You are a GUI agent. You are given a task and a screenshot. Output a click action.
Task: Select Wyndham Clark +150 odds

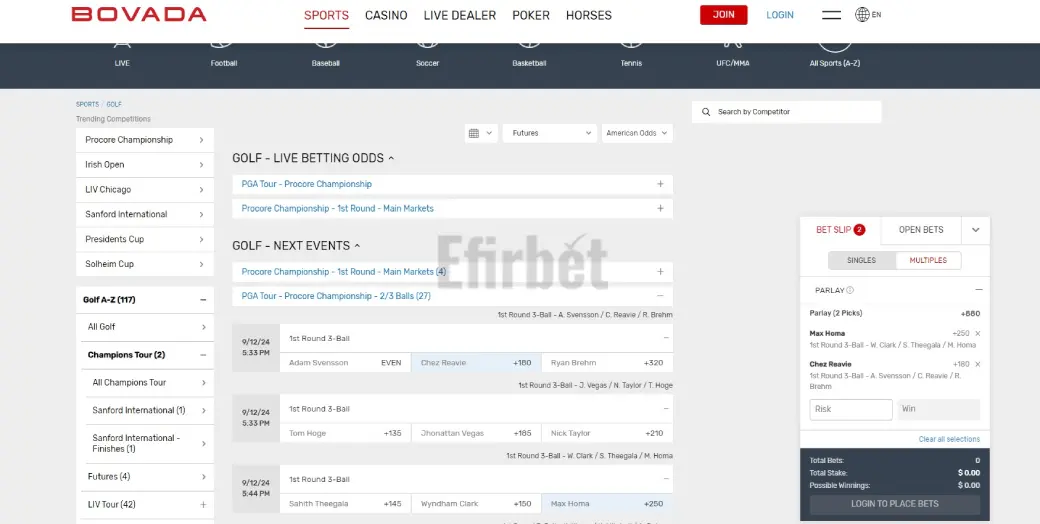point(476,503)
